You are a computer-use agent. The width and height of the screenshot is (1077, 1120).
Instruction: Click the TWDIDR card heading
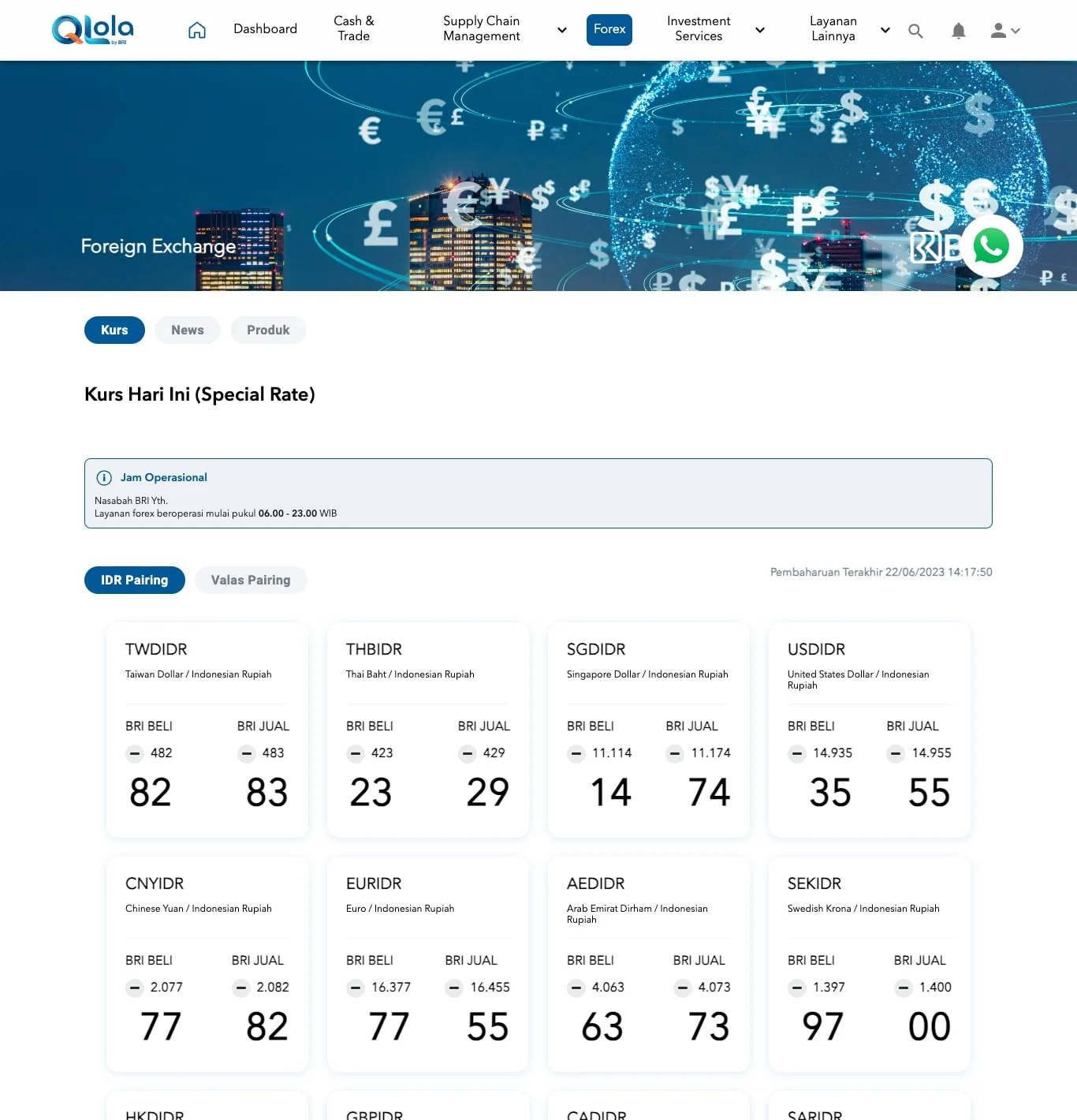(x=156, y=649)
